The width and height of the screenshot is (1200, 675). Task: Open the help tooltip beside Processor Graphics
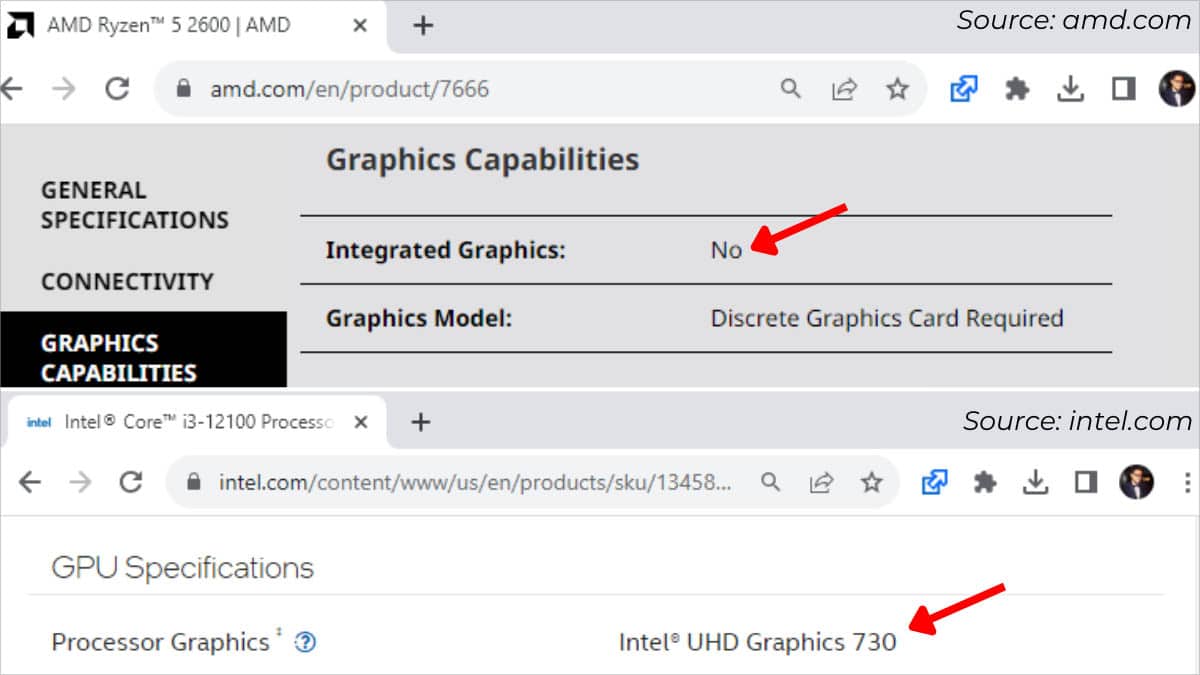[x=303, y=644]
